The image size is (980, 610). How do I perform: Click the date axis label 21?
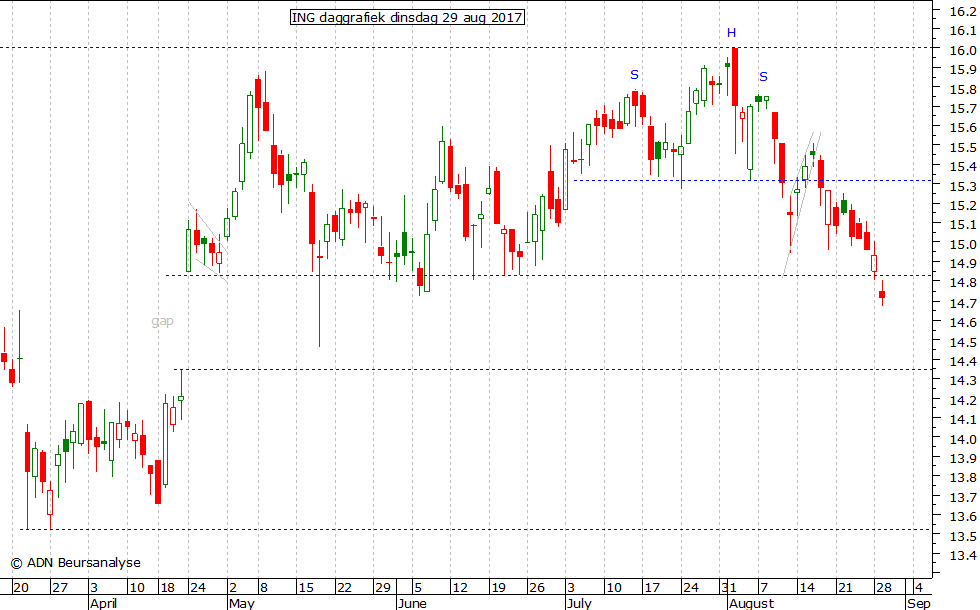pos(845,588)
